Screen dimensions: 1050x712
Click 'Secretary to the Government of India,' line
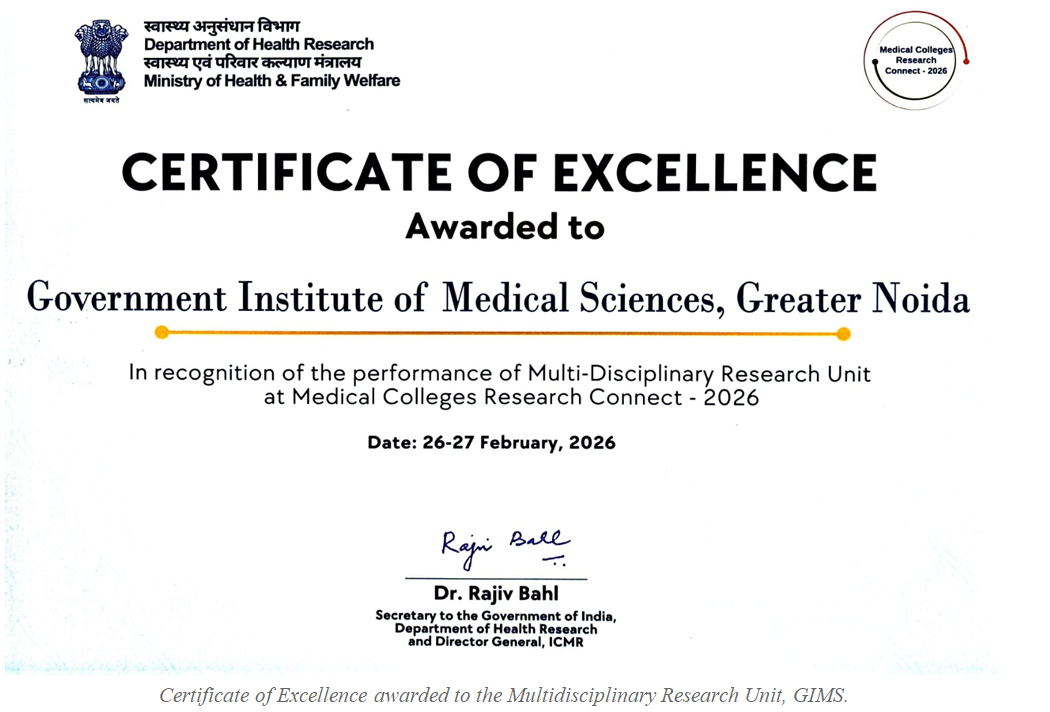tap(496, 616)
